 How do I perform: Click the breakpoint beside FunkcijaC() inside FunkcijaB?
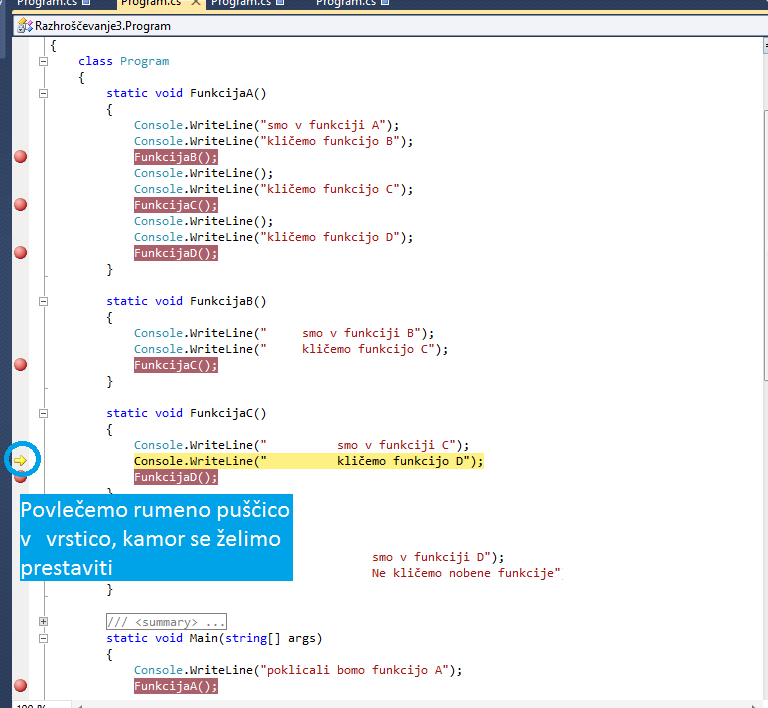[20, 365]
